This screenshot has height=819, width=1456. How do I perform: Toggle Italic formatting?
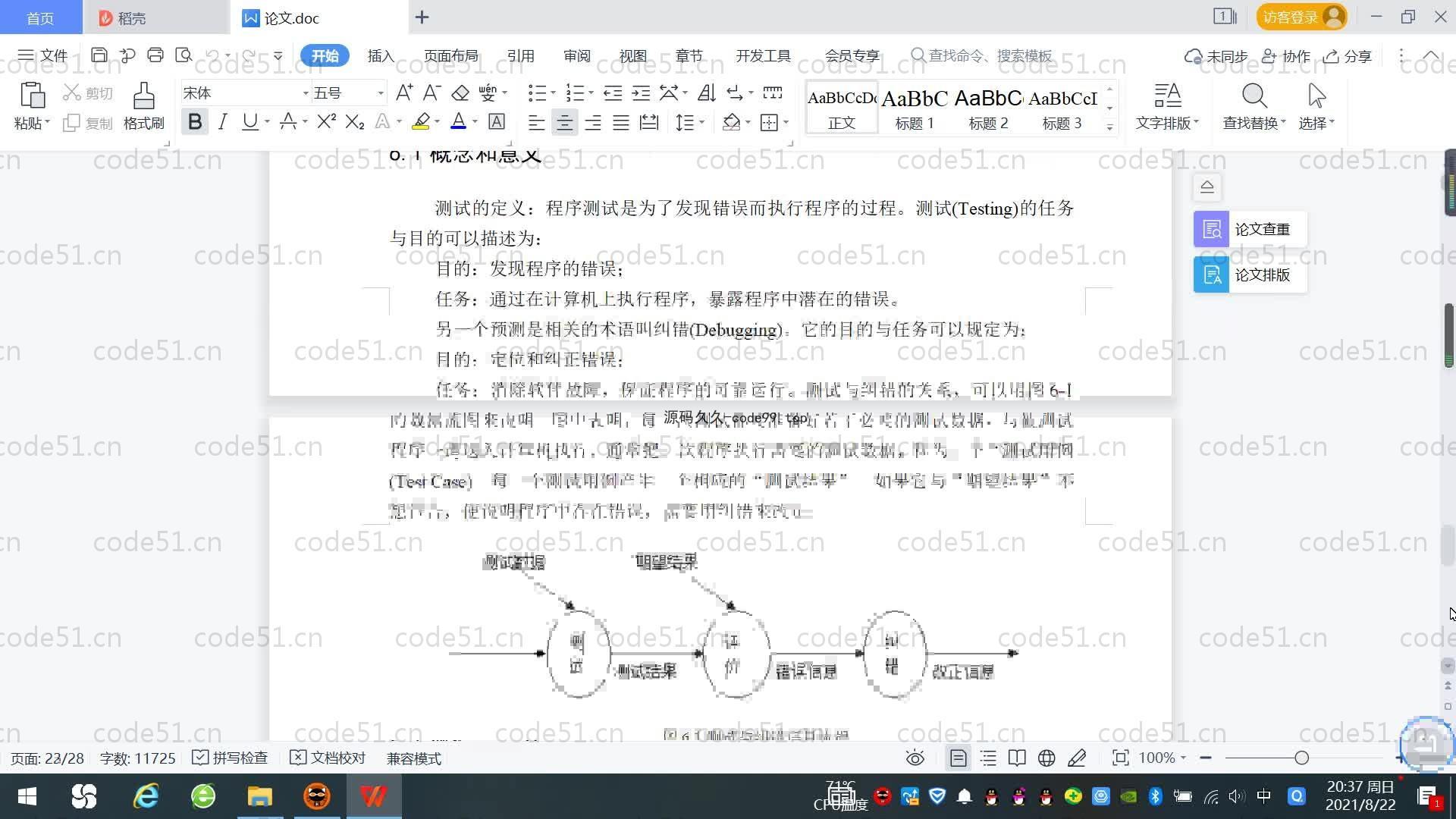(x=222, y=121)
